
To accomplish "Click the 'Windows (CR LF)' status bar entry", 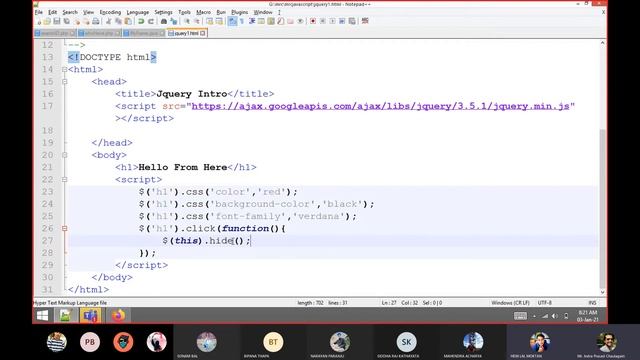I will coord(510,303).
